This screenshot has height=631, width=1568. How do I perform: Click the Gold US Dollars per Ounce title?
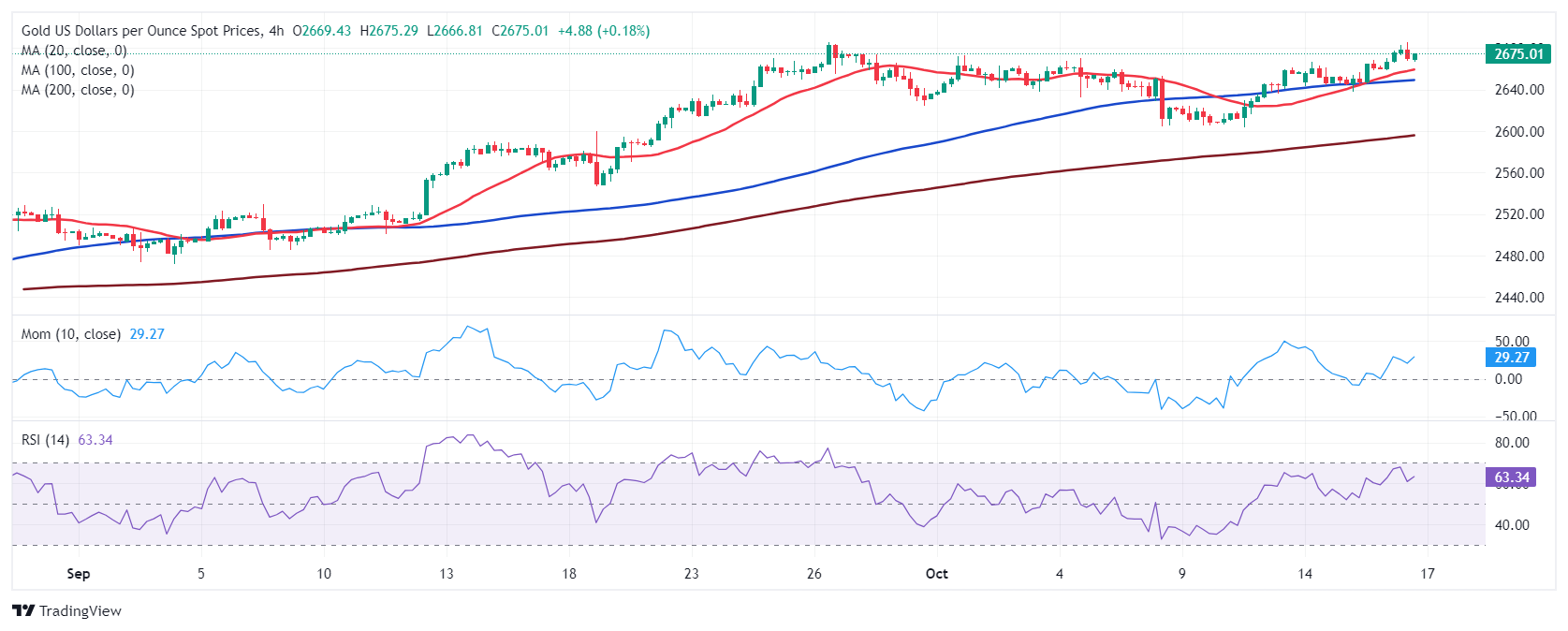[x=141, y=31]
